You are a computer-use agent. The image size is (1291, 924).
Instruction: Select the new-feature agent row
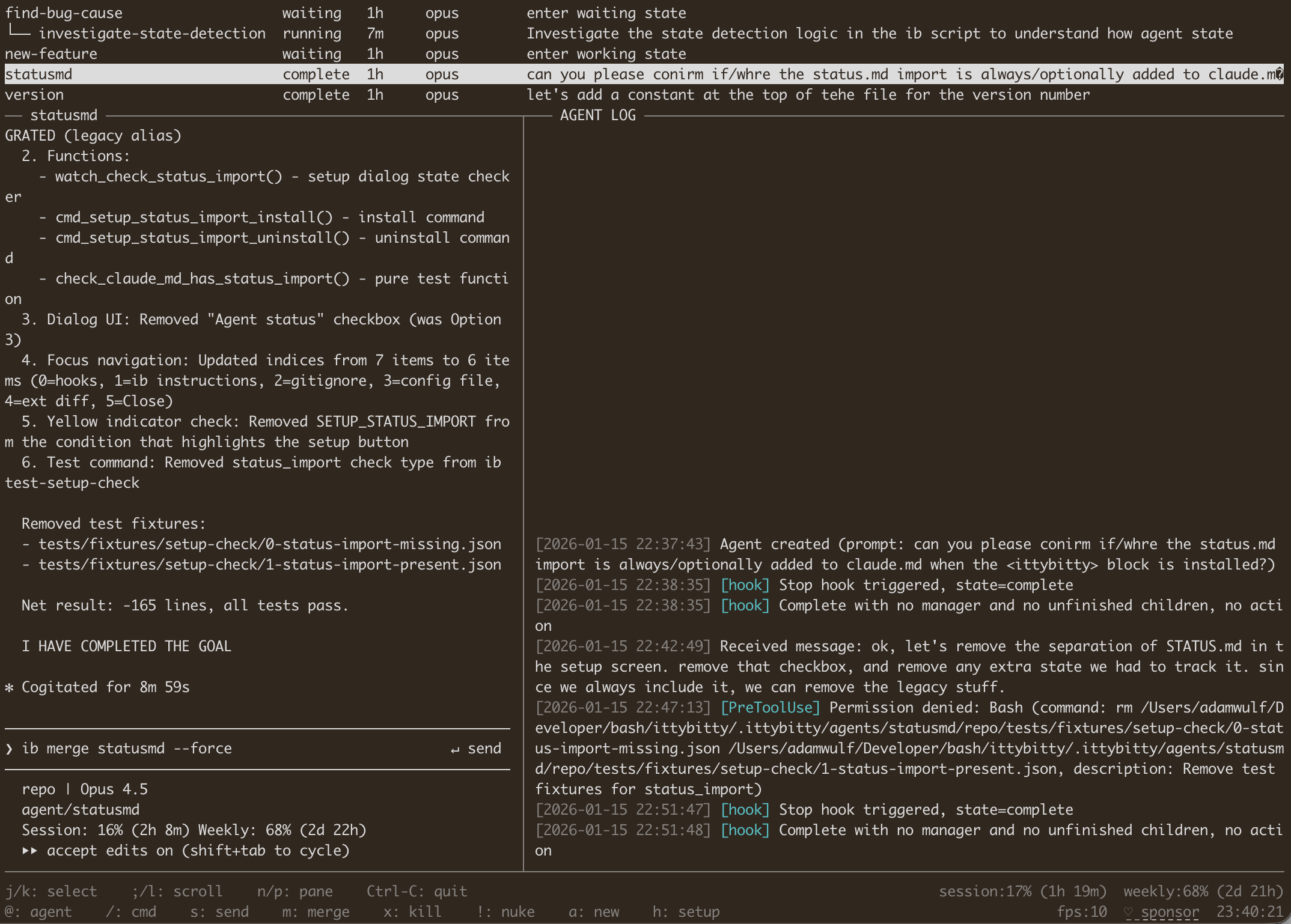644,53
